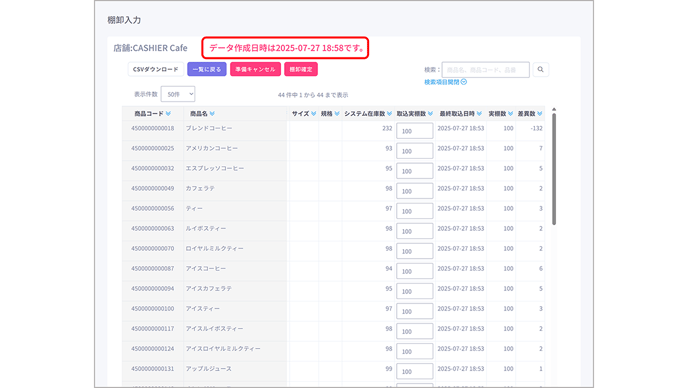Click the CSVダウンロード button

(156, 69)
